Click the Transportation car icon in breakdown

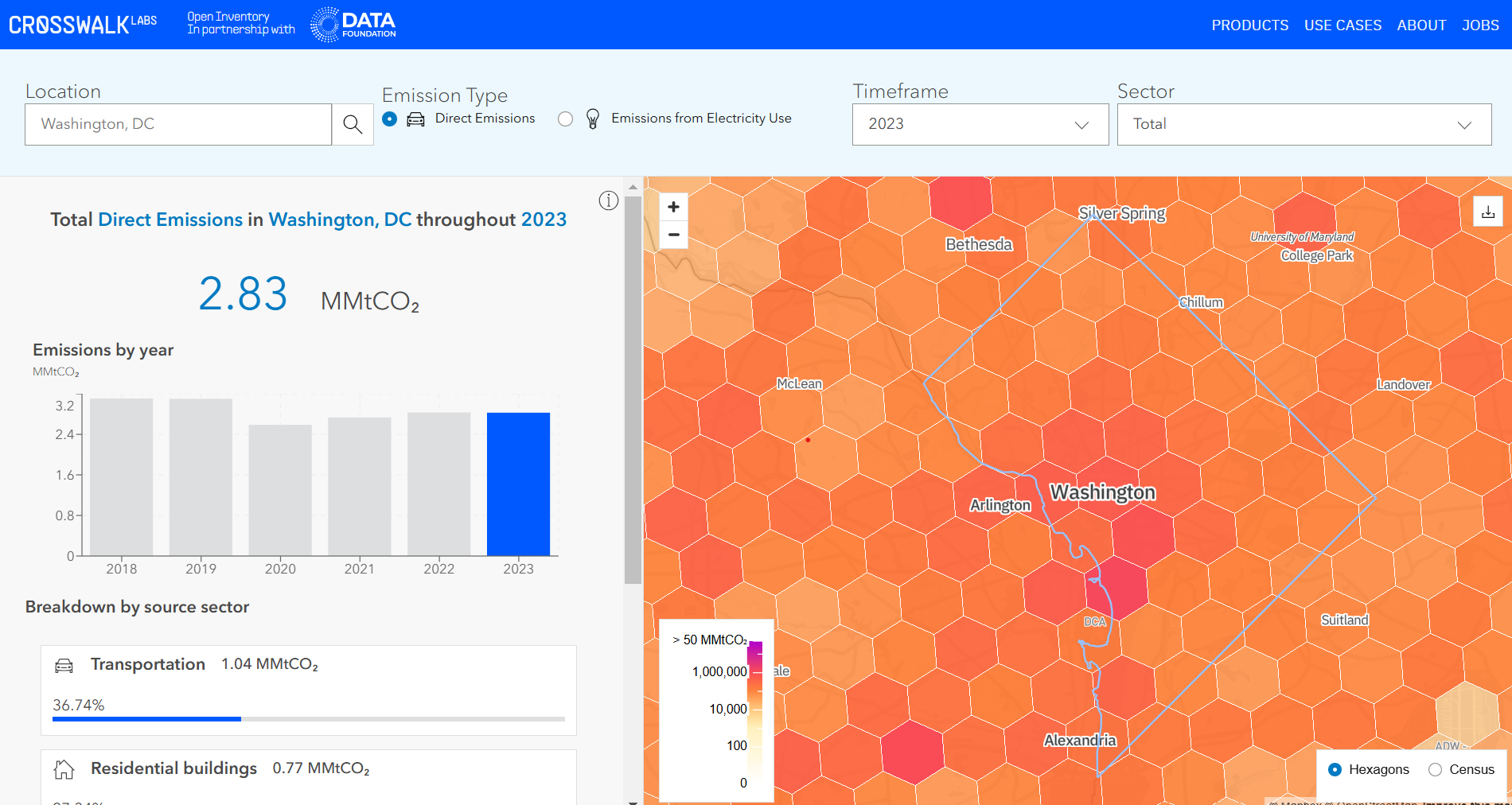click(64, 665)
